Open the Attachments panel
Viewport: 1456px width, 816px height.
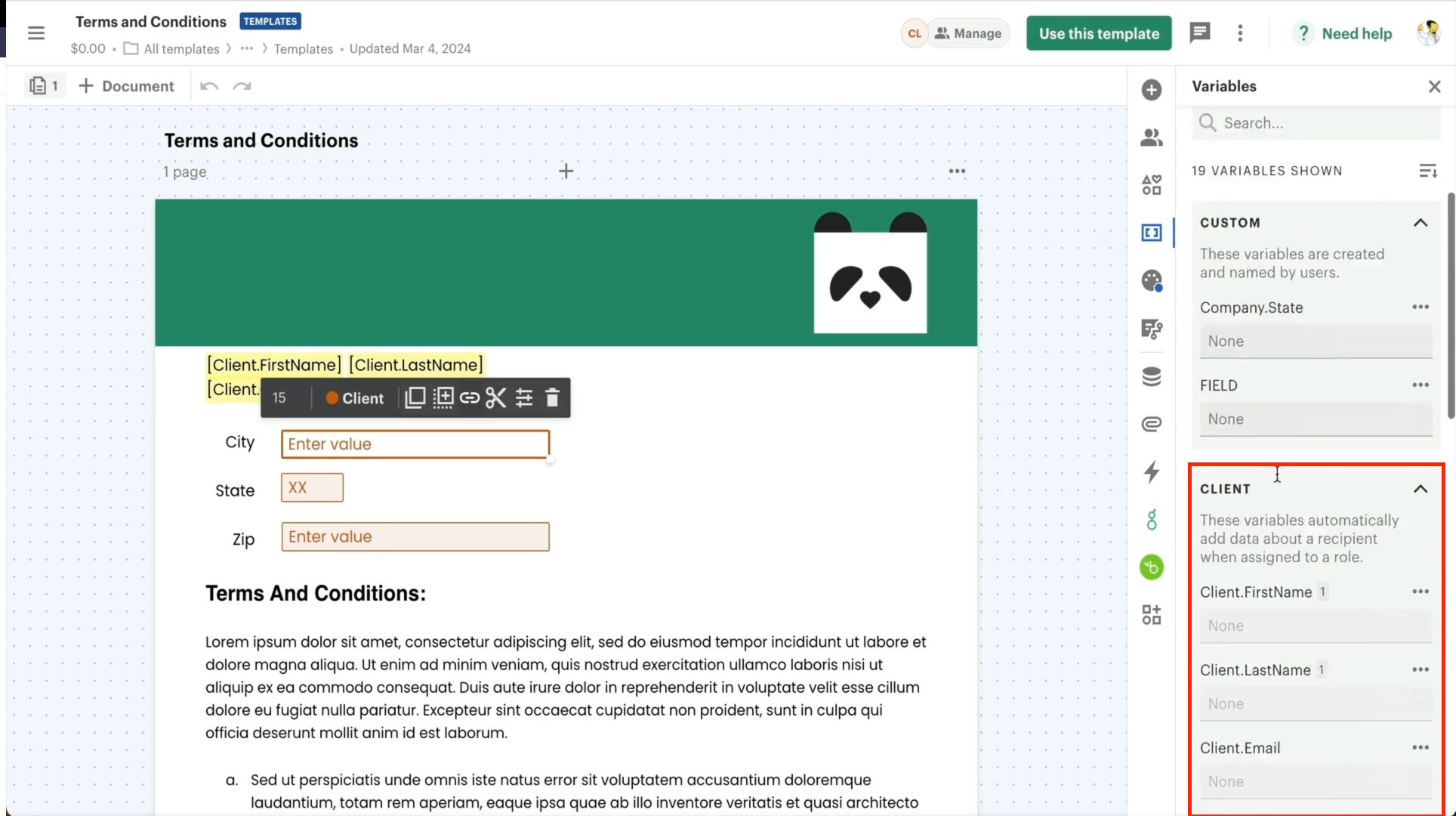click(1152, 424)
